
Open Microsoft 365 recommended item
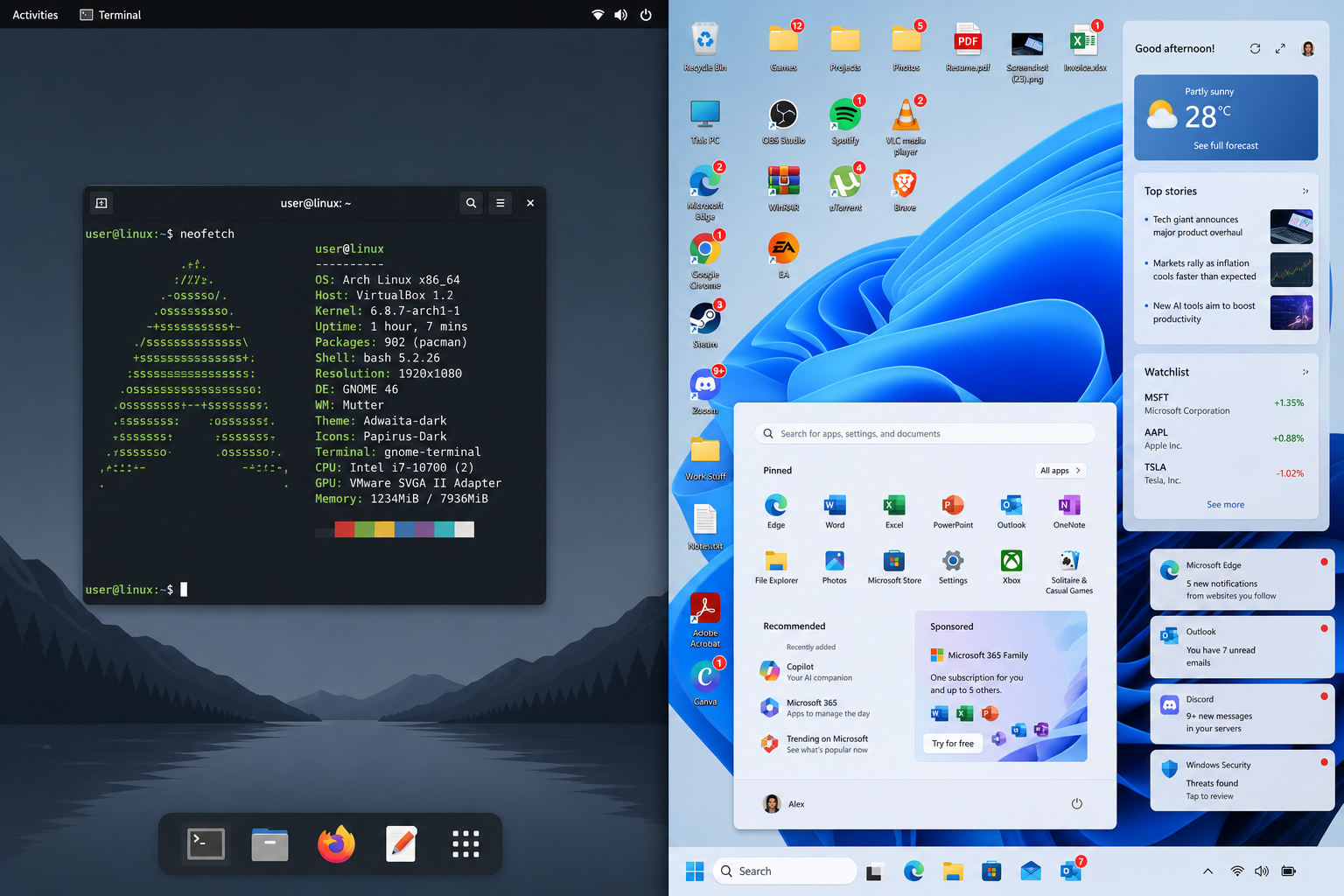pos(815,708)
